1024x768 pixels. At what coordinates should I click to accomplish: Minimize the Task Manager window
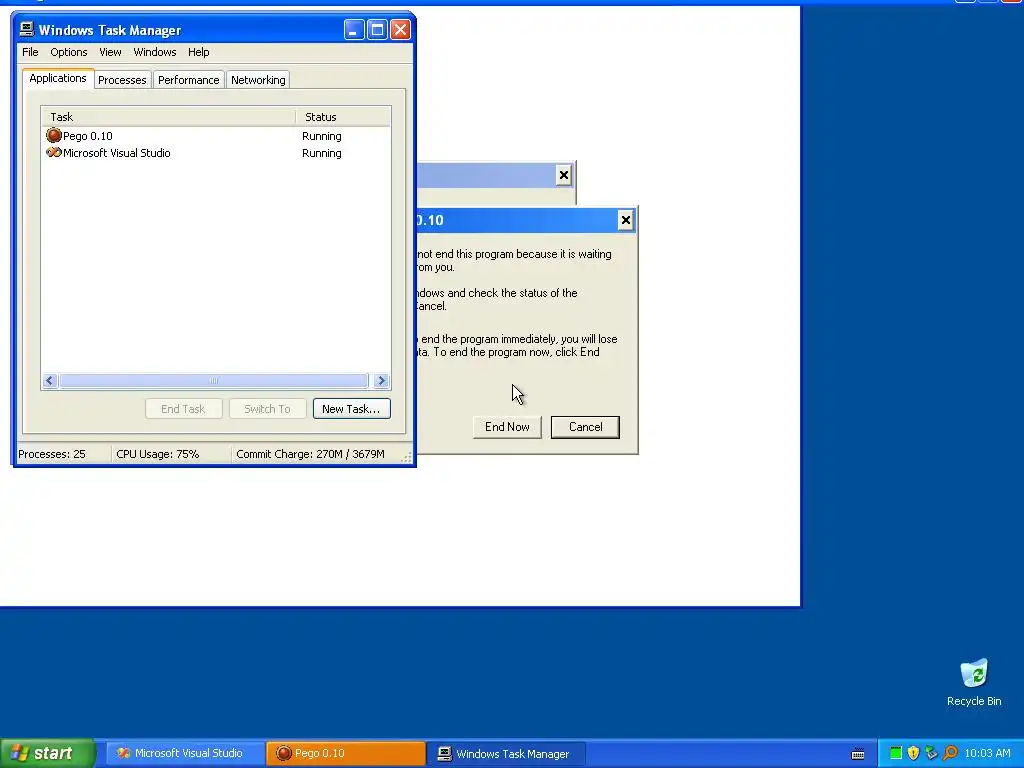[354, 29]
